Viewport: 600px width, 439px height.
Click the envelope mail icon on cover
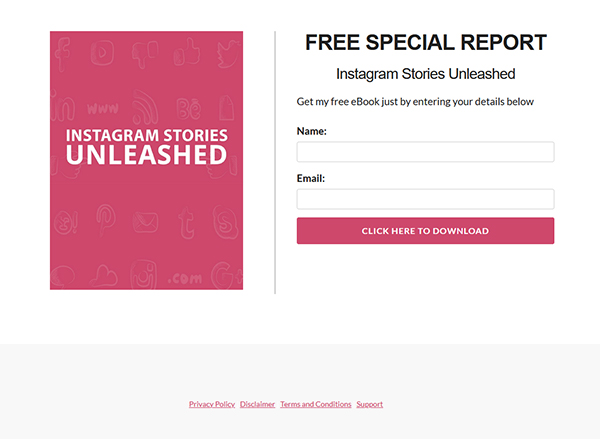pyautogui.click(x=145, y=222)
